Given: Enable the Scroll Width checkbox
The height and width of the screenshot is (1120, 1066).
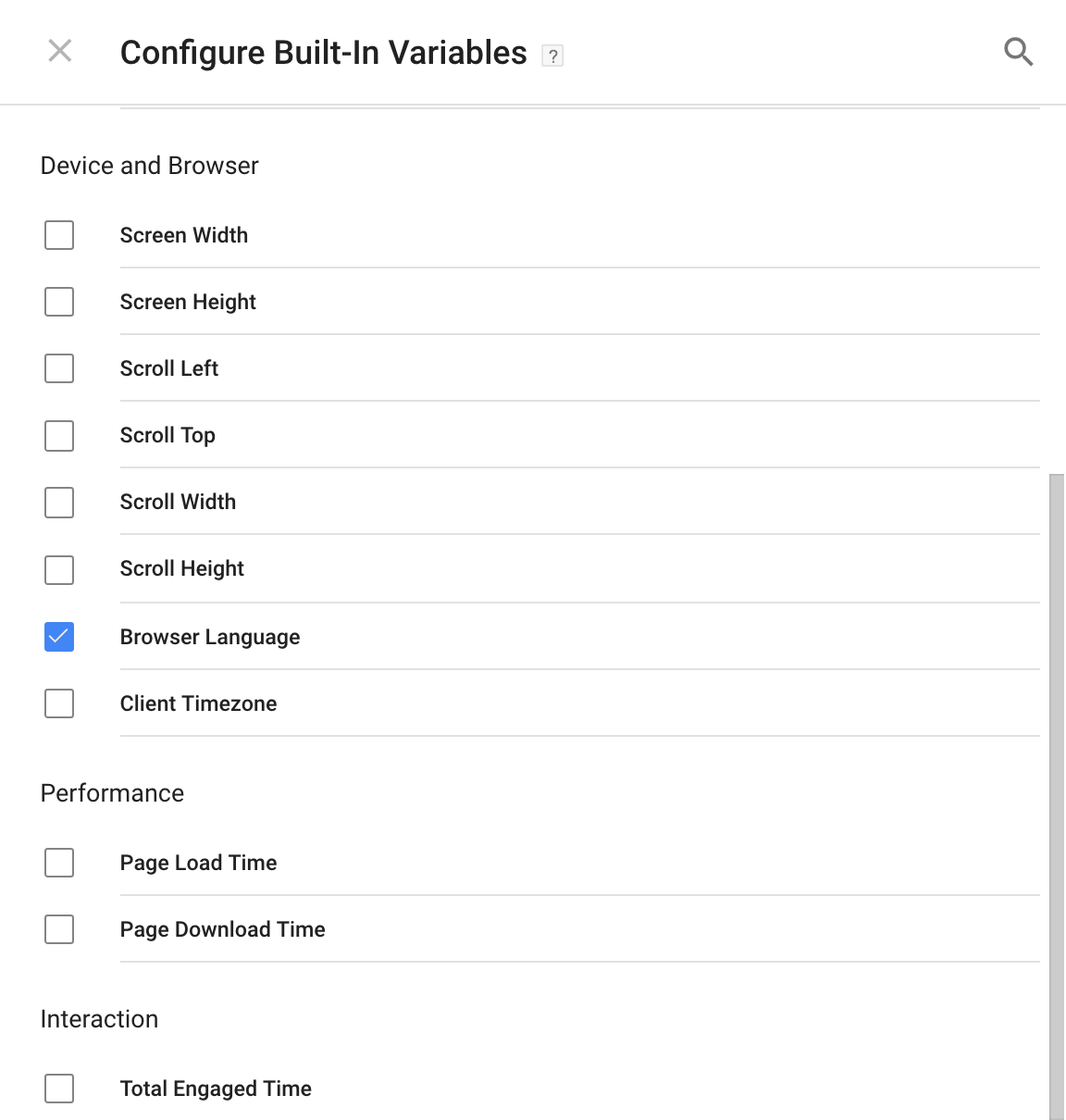Looking at the screenshot, I should [x=59, y=503].
